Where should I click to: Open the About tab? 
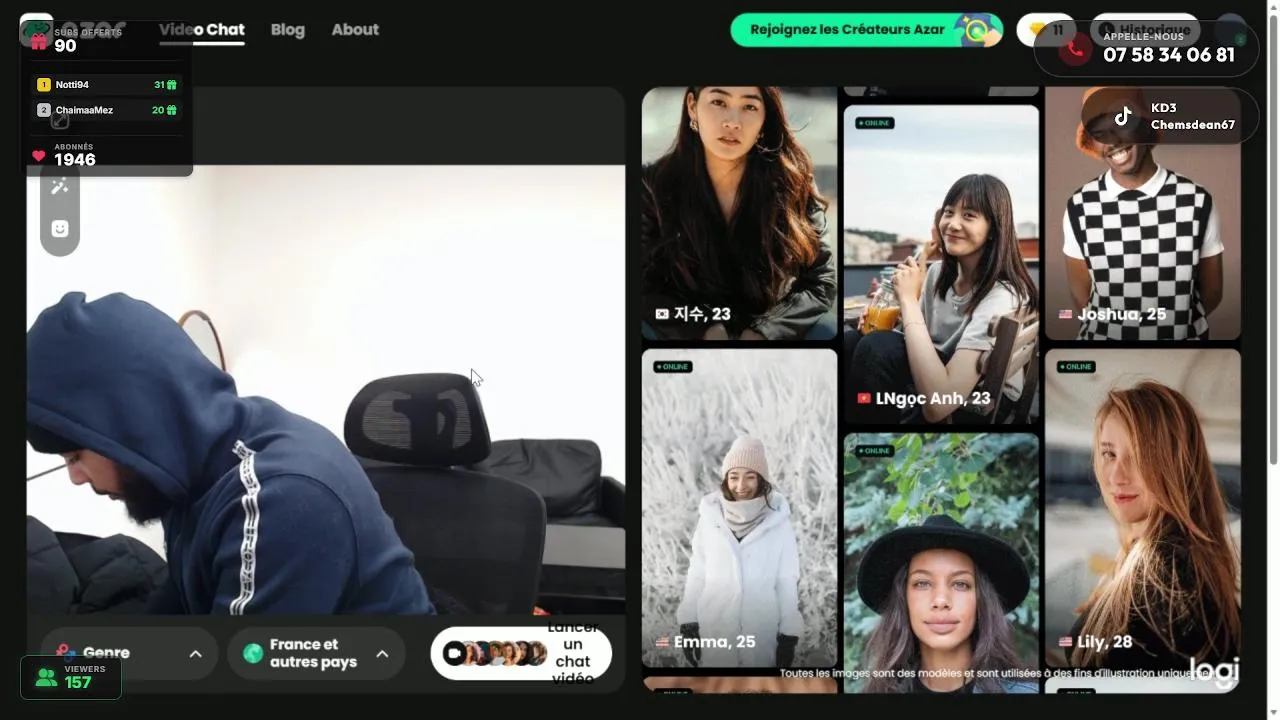355,30
